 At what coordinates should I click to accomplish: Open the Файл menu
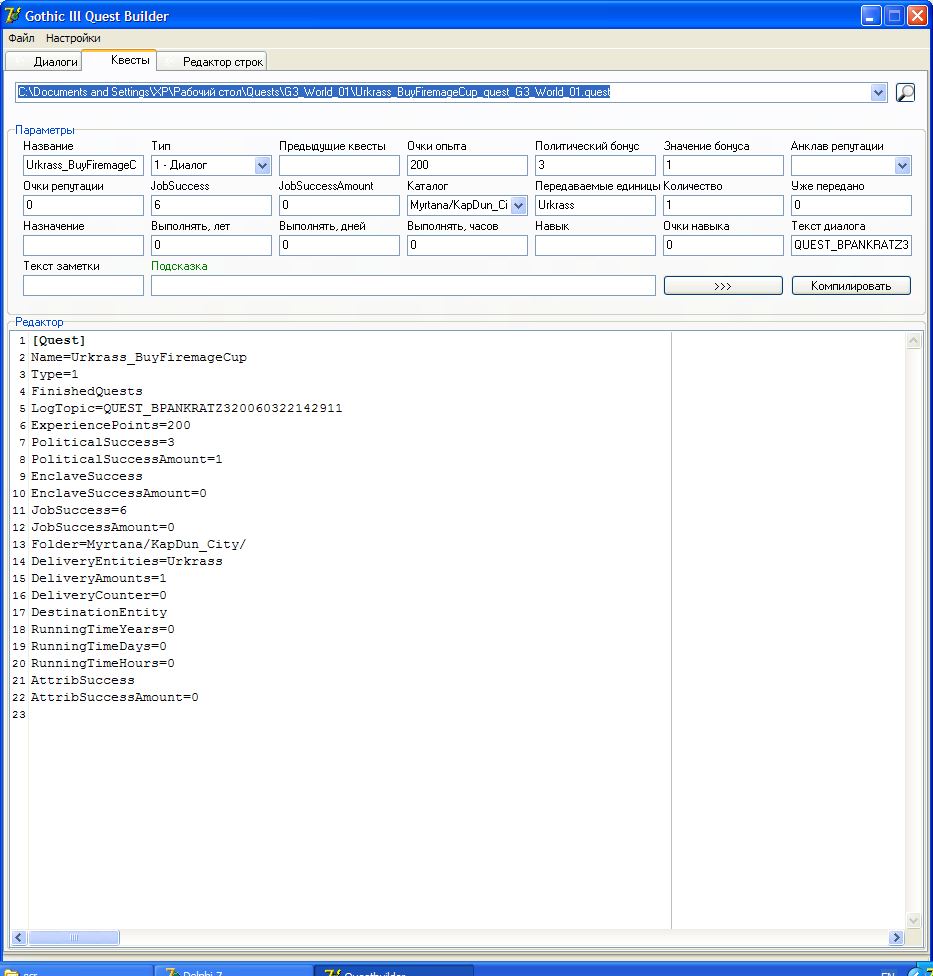point(21,38)
